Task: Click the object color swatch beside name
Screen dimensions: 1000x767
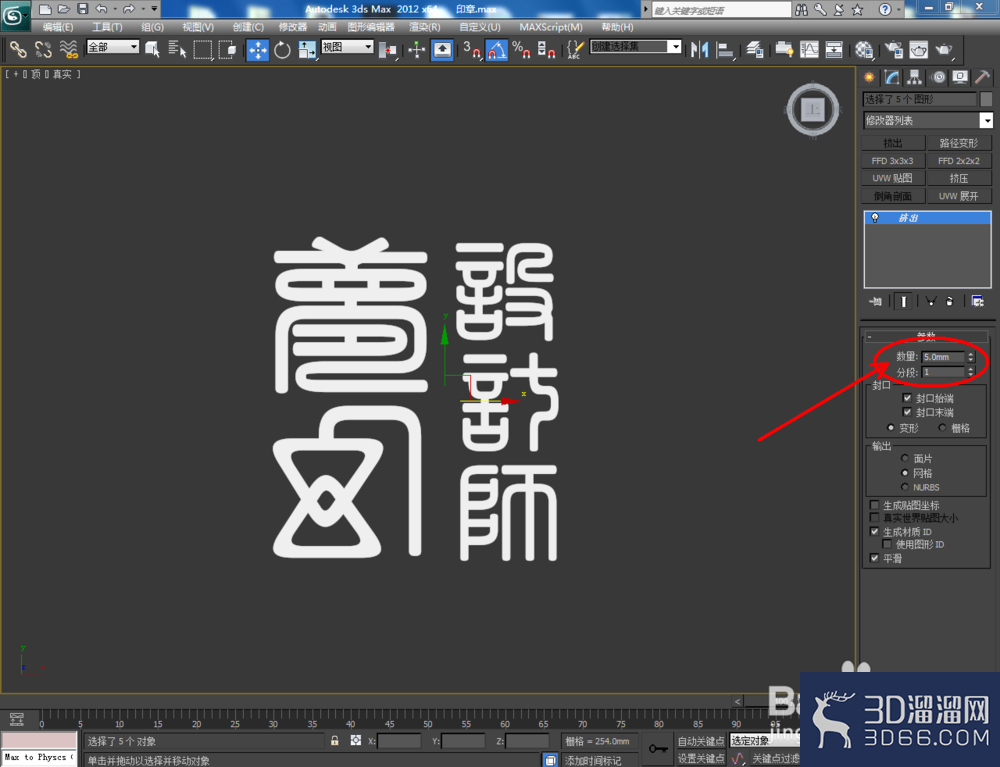Action: click(986, 99)
